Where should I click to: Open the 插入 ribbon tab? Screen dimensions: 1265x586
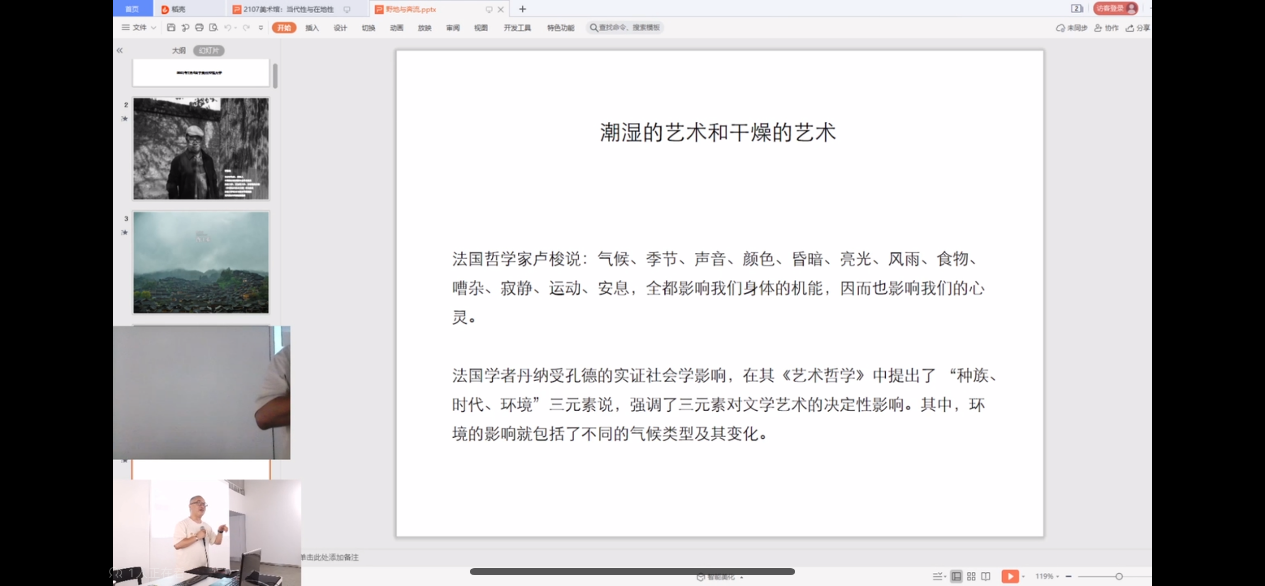[x=312, y=28]
